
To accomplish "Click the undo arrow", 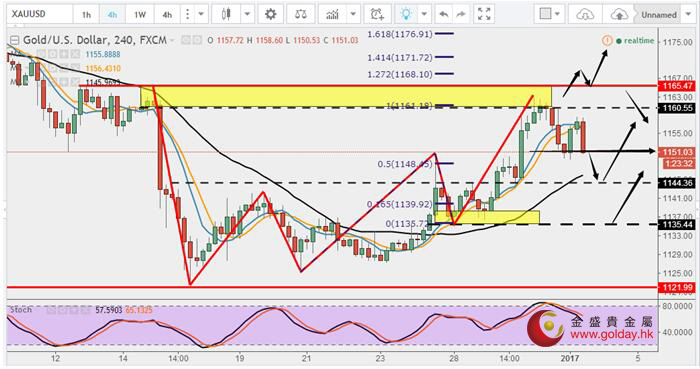I will coord(444,14).
